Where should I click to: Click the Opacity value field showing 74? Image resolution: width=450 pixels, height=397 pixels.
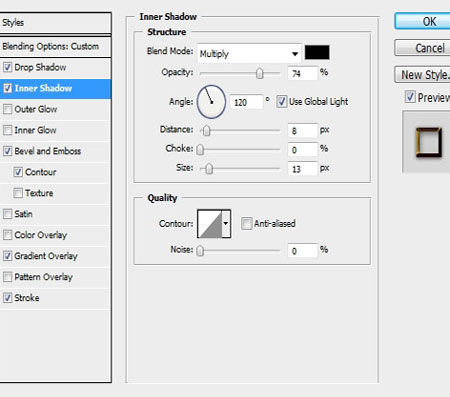[x=303, y=73]
